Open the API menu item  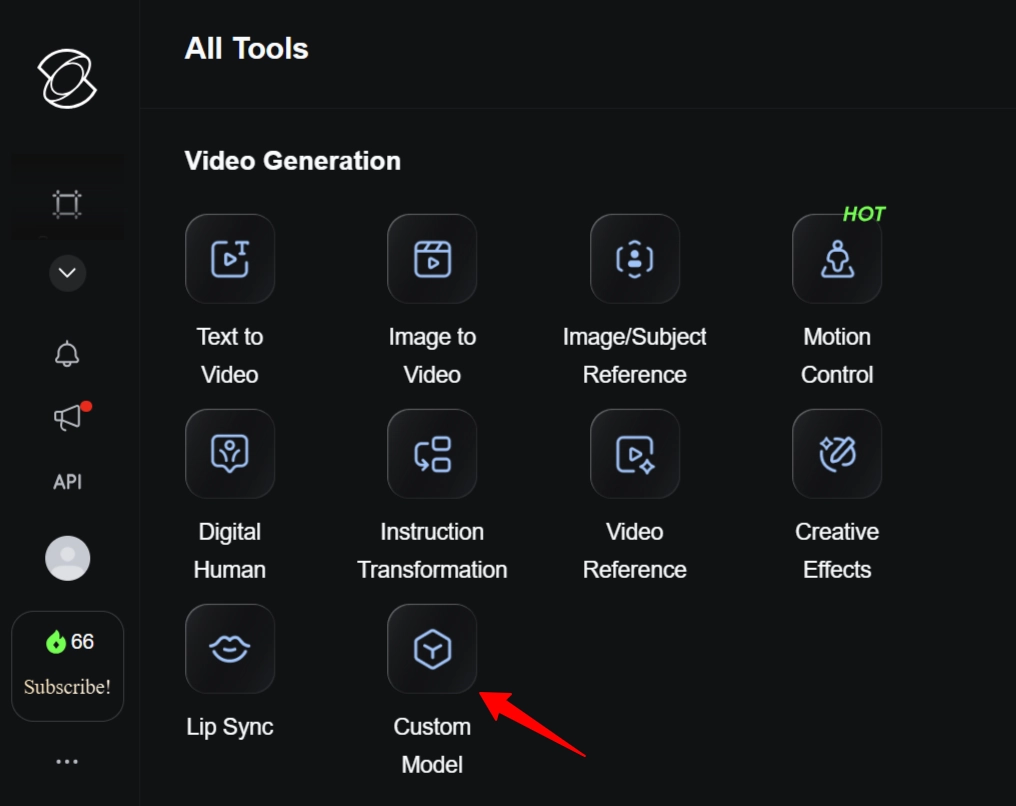pos(67,482)
